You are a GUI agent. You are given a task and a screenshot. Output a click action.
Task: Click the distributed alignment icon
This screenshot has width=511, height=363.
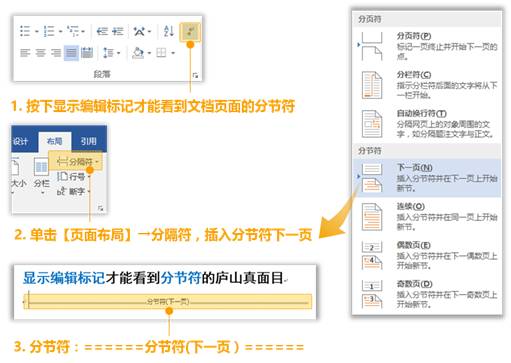87,53
